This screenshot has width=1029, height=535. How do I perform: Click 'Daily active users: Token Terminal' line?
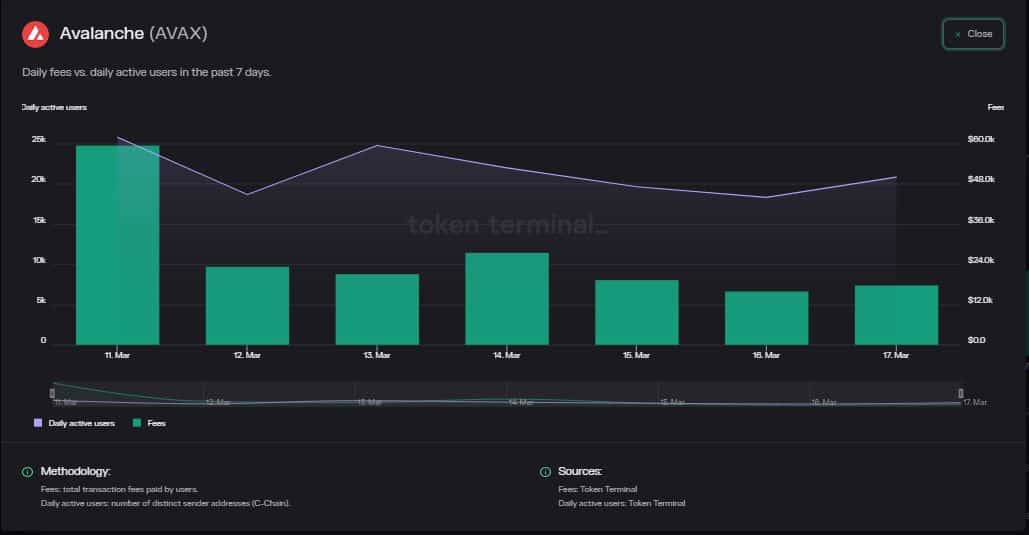click(621, 503)
